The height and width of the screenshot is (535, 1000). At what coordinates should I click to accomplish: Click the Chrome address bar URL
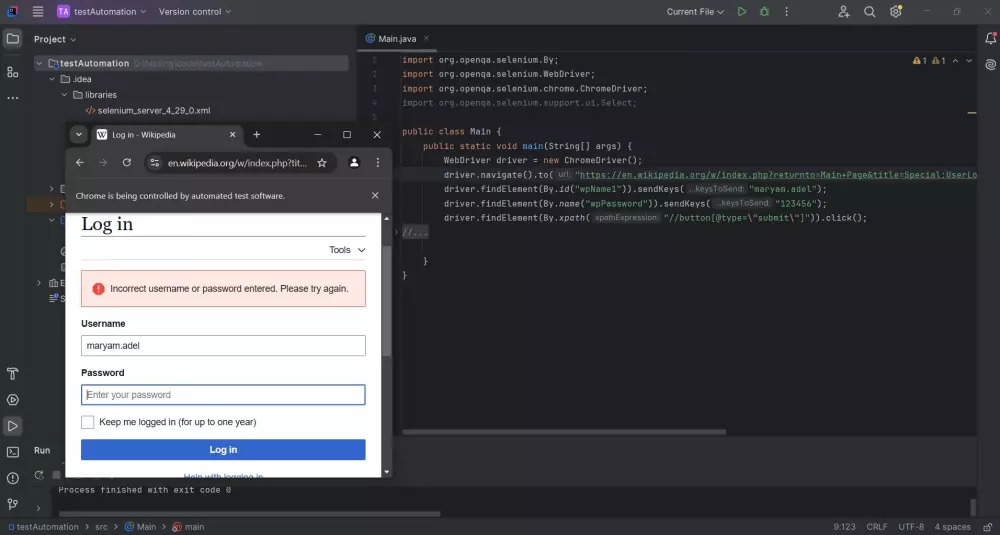(237, 163)
